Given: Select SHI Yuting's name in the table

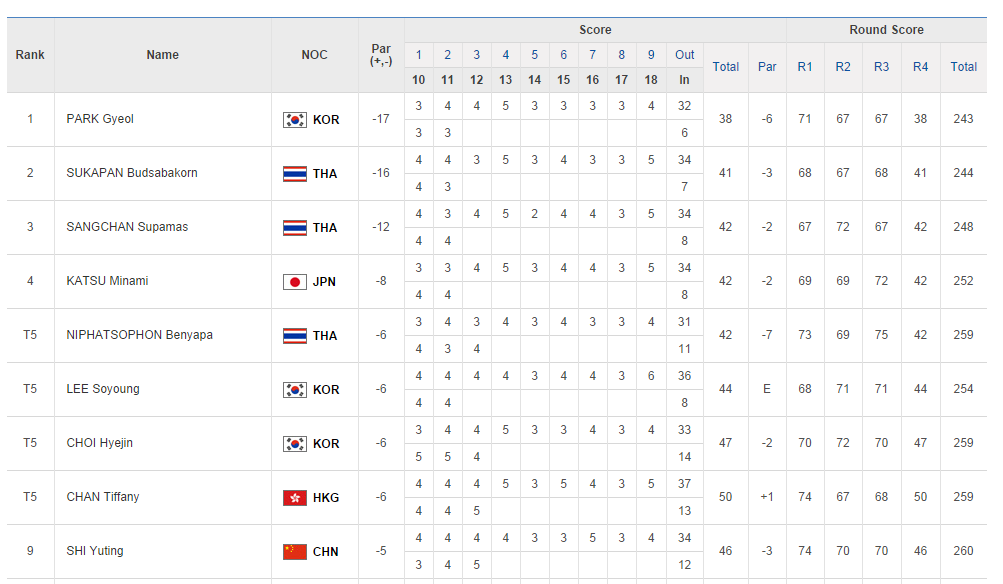Looking at the screenshot, I should point(95,551).
